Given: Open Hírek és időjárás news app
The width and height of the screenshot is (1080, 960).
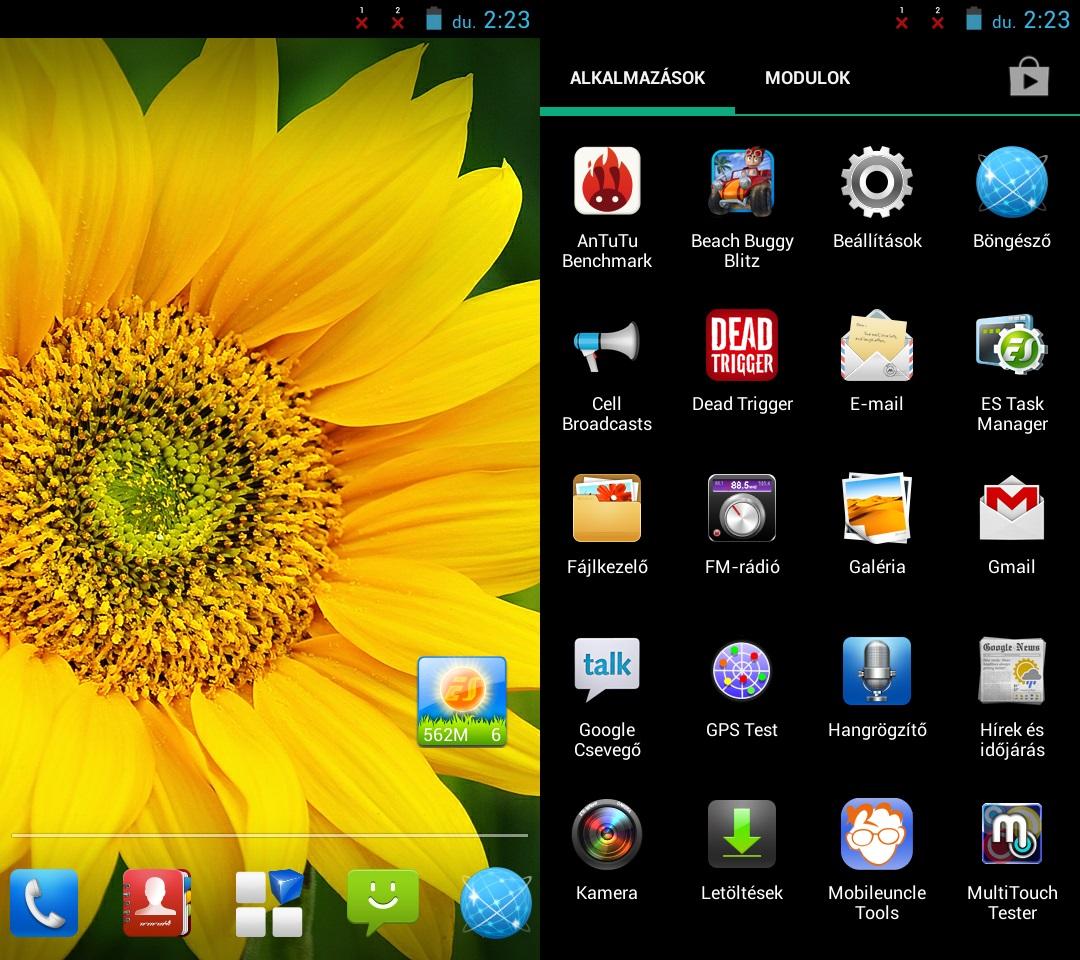Looking at the screenshot, I should click(1012, 671).
